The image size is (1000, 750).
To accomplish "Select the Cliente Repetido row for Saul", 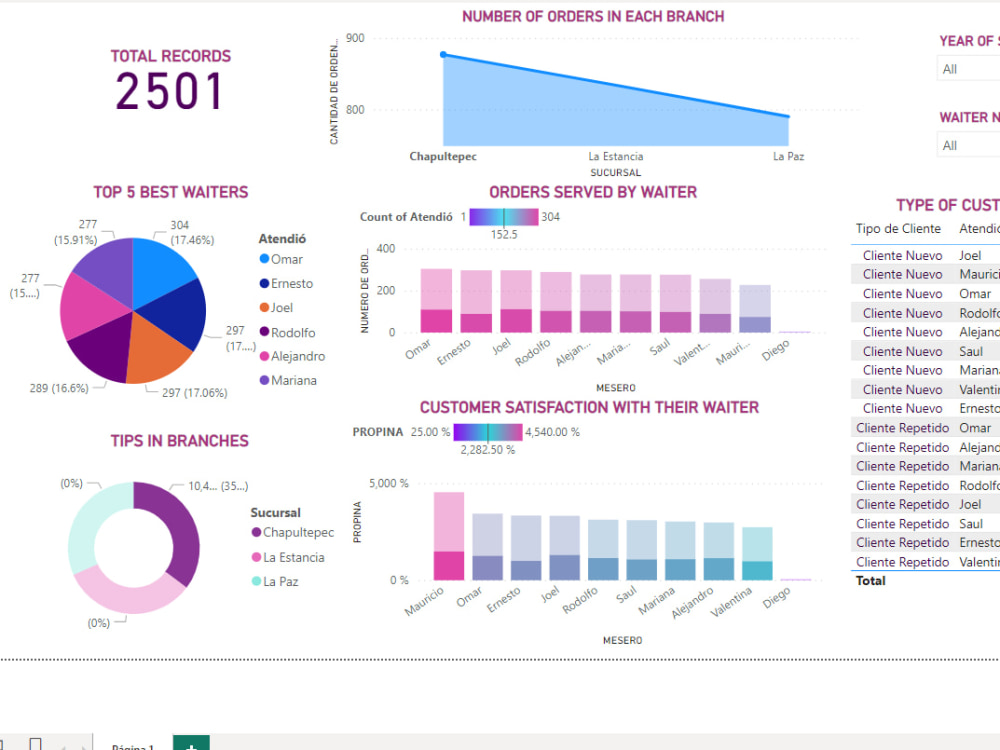I will pos(925,524).
